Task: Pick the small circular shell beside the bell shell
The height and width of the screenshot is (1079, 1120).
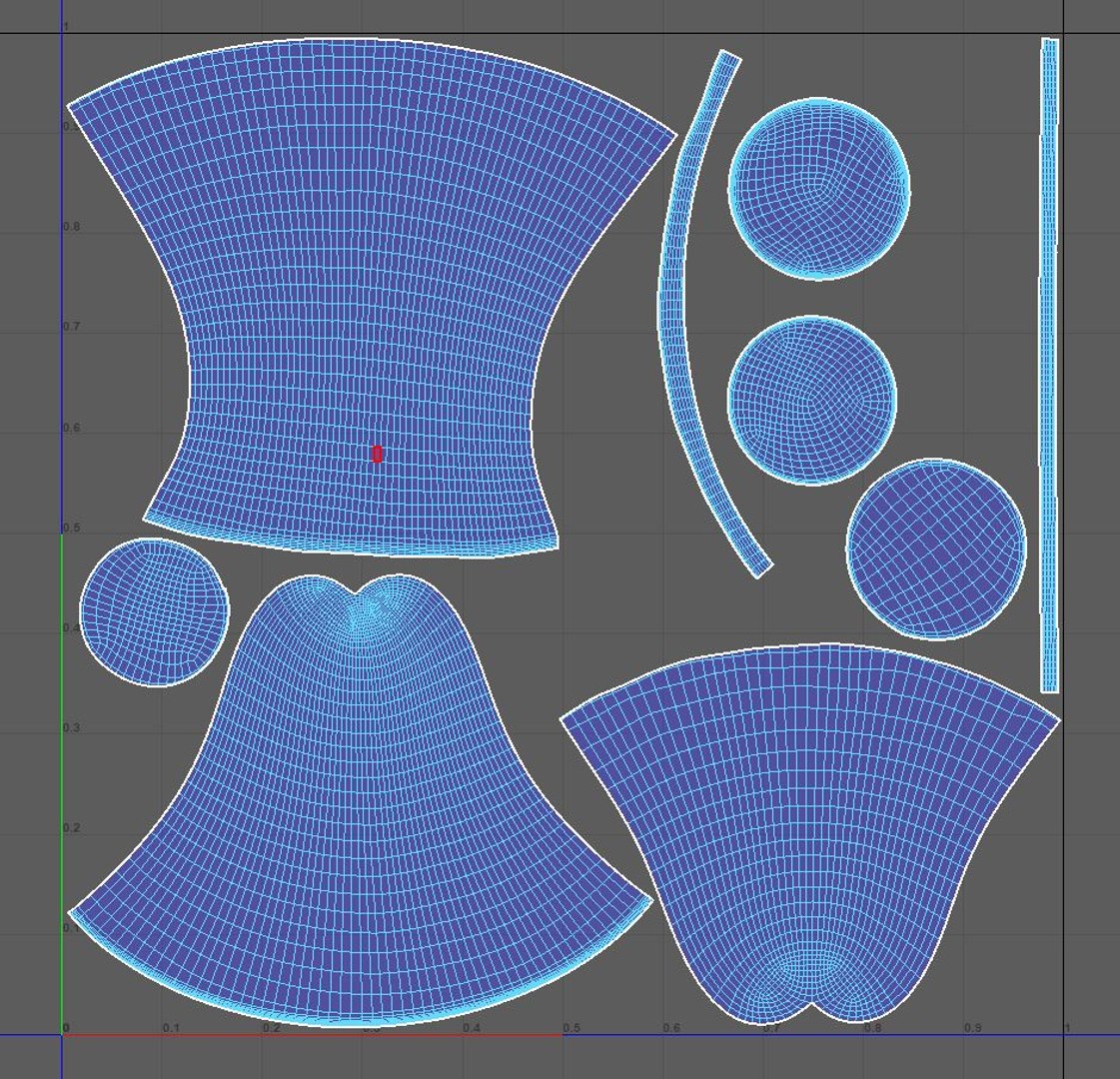Action: tap(154, 612)
